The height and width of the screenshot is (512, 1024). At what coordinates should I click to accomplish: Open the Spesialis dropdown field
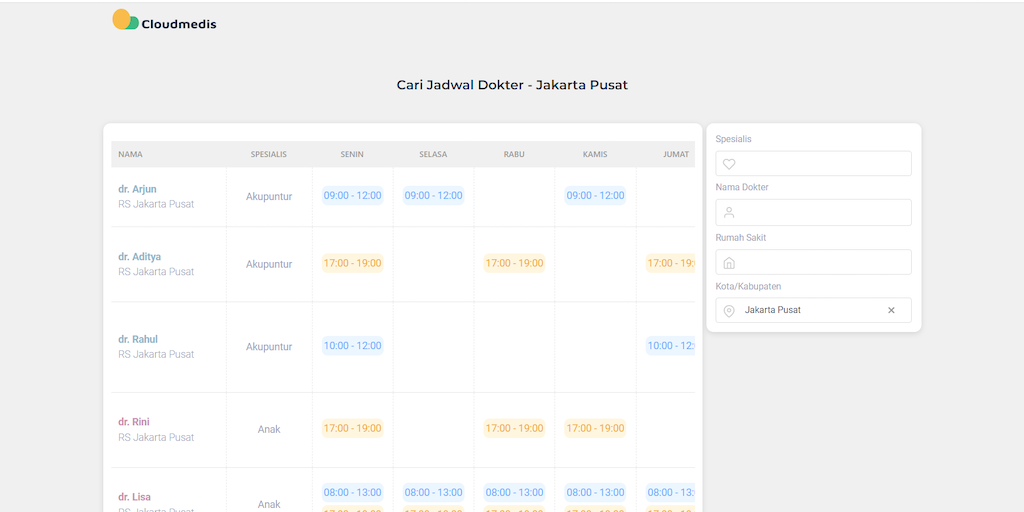pos(820,164)
